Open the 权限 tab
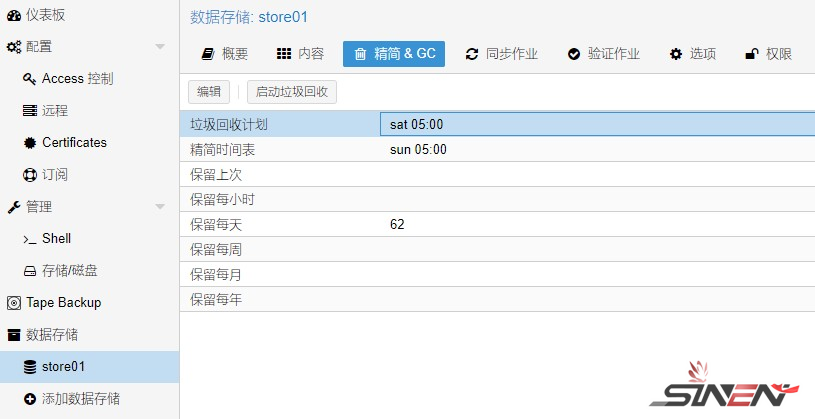The height and width of the screenshot is (419, 815). [769, 54]
